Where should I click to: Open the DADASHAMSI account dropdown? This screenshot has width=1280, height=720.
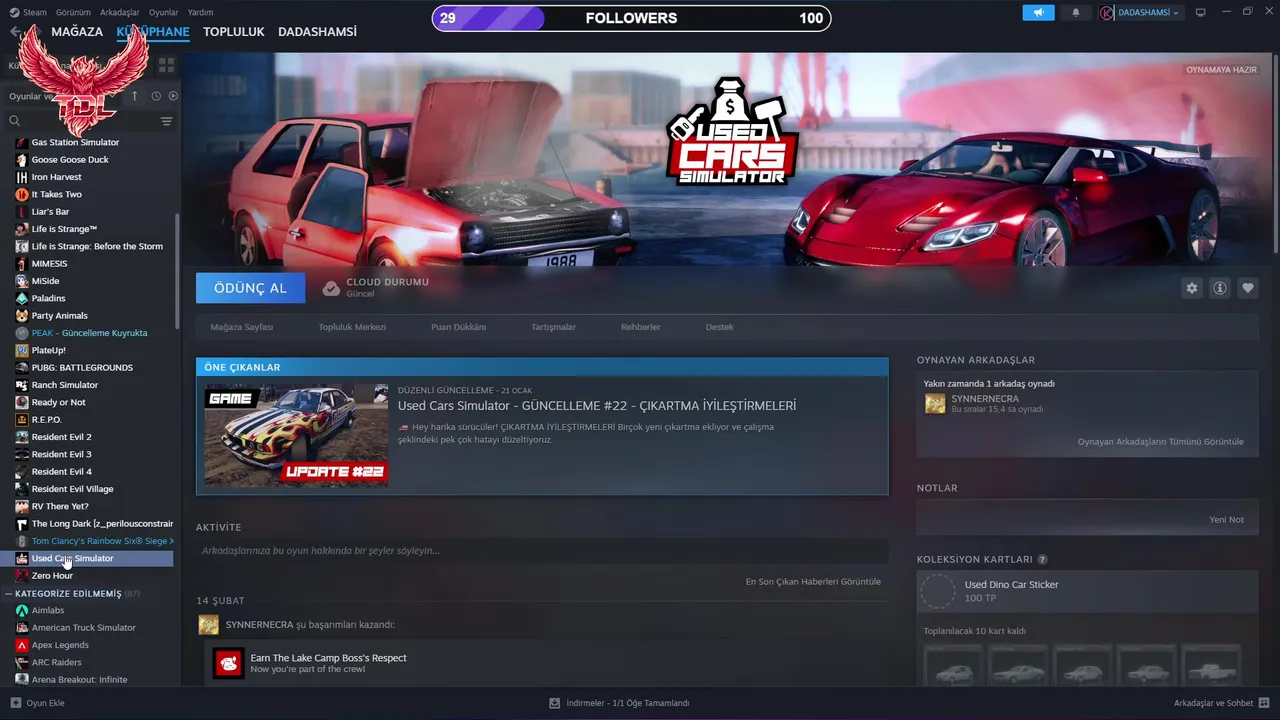(x=1150, y=12)
